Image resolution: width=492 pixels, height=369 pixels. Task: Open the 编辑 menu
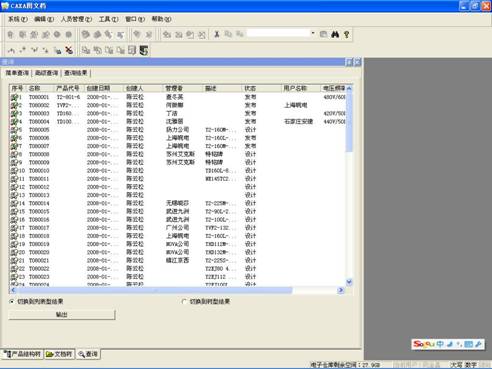tap(44, 19)
